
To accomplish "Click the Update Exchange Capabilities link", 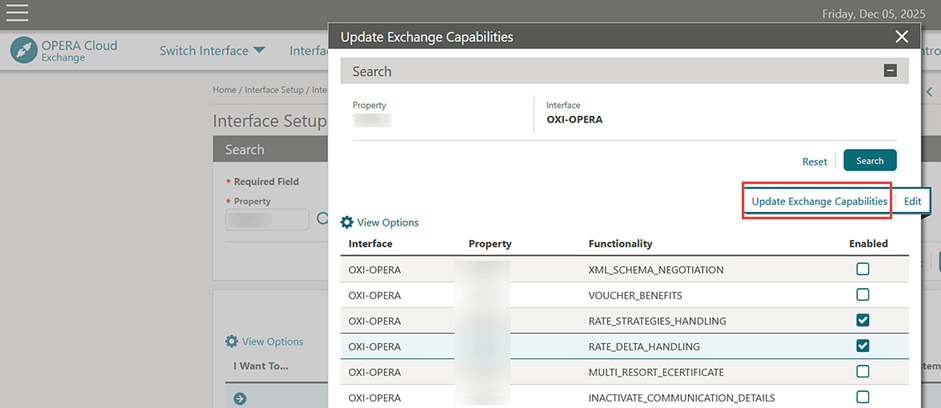I will tap(819, 202).
